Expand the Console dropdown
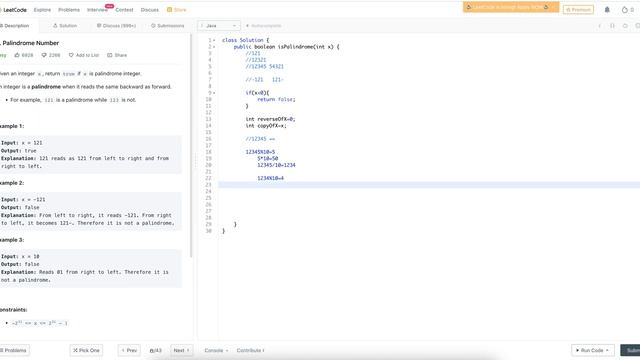This screenshot has height=360, width=640. click(x=216, y=351)
